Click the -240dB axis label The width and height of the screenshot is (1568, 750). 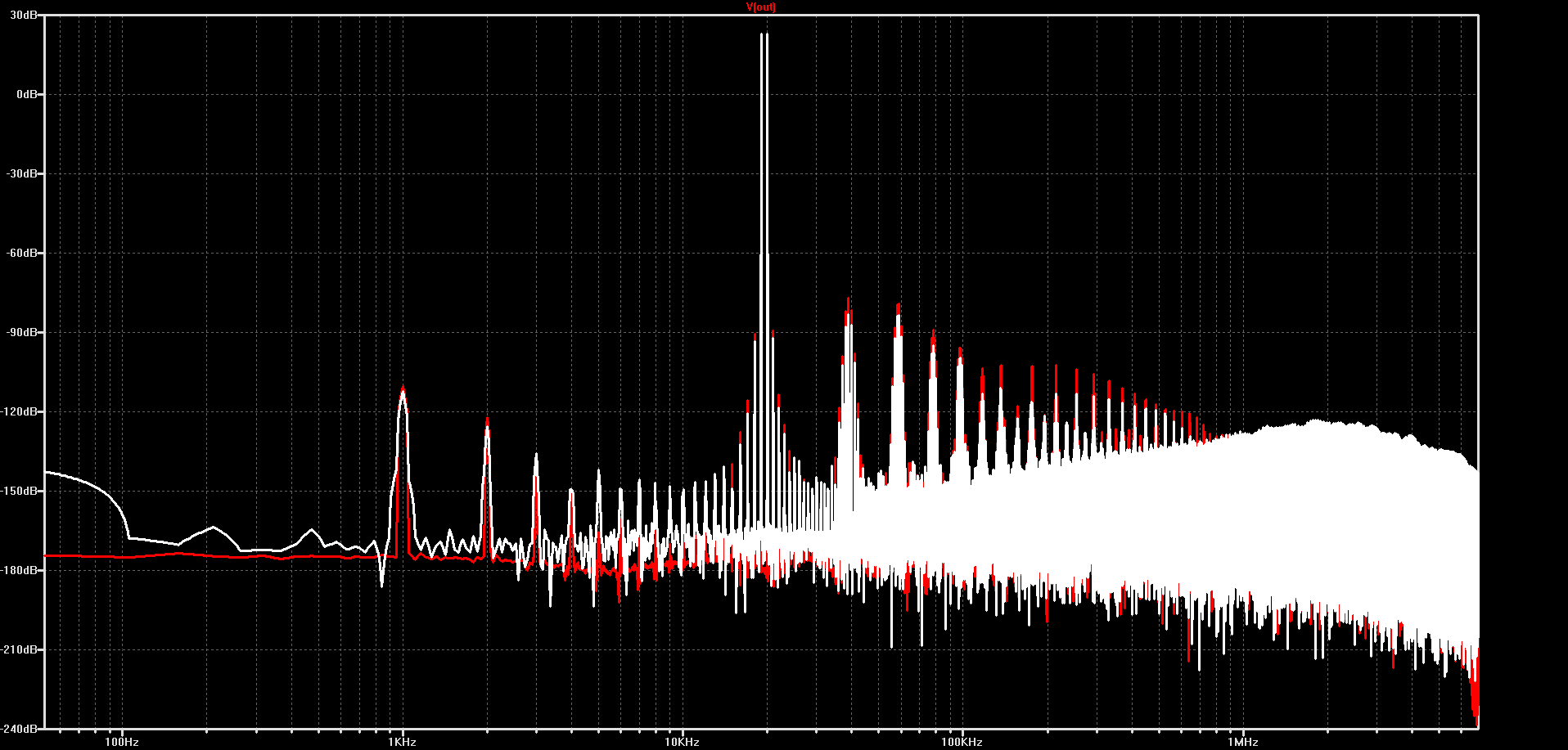click(19, 729)
